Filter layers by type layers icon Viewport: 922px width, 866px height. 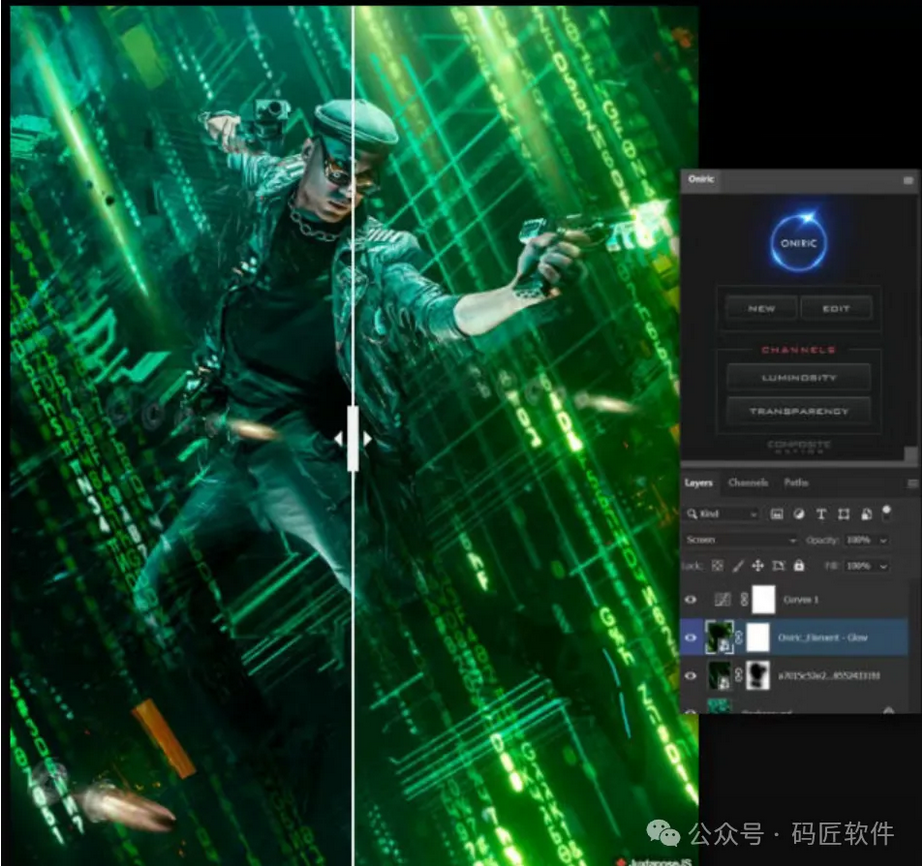pyautogui.click(x=821, y=514)
